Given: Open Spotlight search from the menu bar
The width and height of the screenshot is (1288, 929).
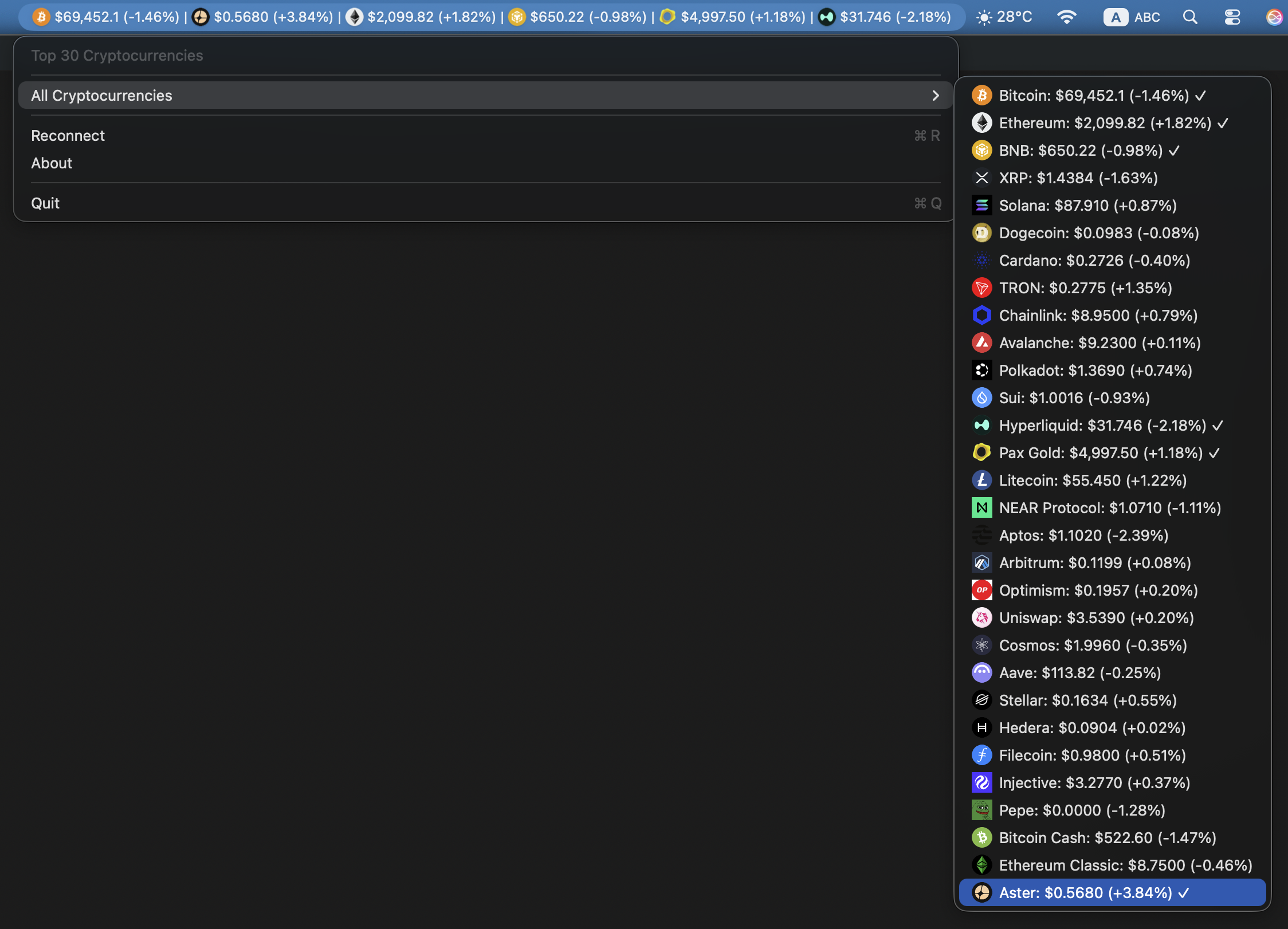Looking at the screenshot, I should 1189,17.
